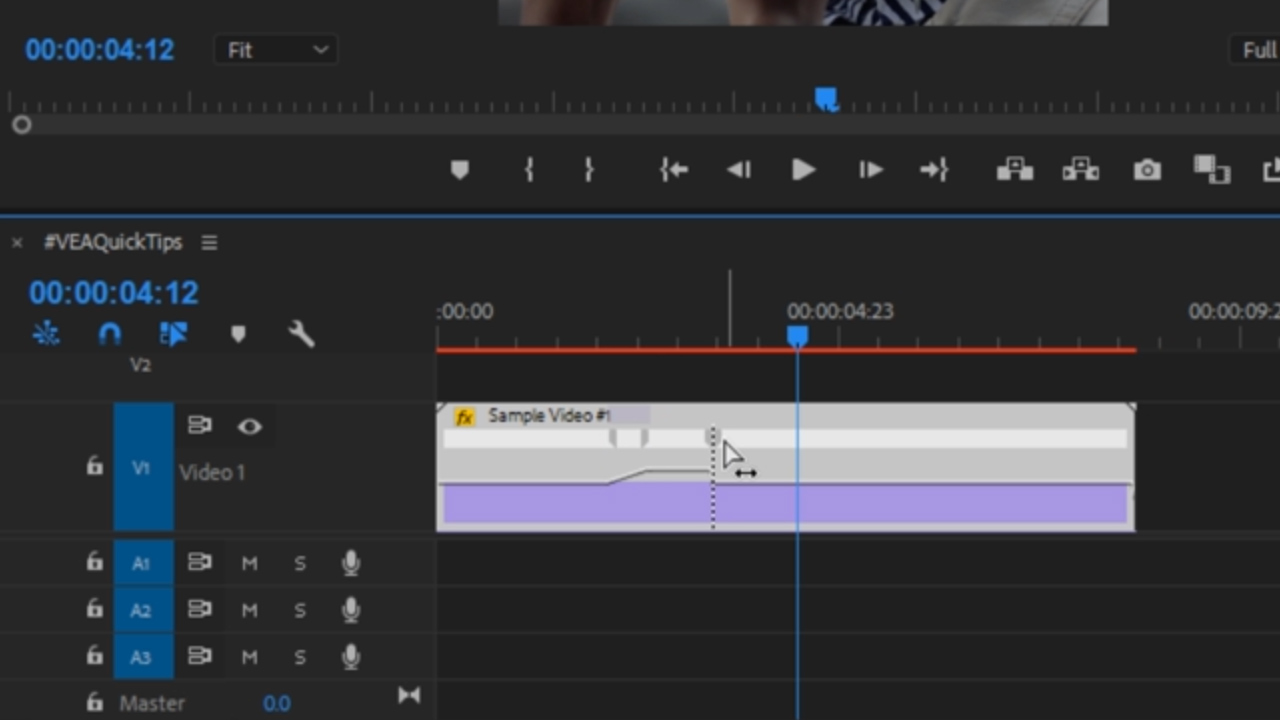Export a frame with the camera icon
The height and width of the screenshot is (720, 1280).
pyautogui.click(x=1147, y=170)
